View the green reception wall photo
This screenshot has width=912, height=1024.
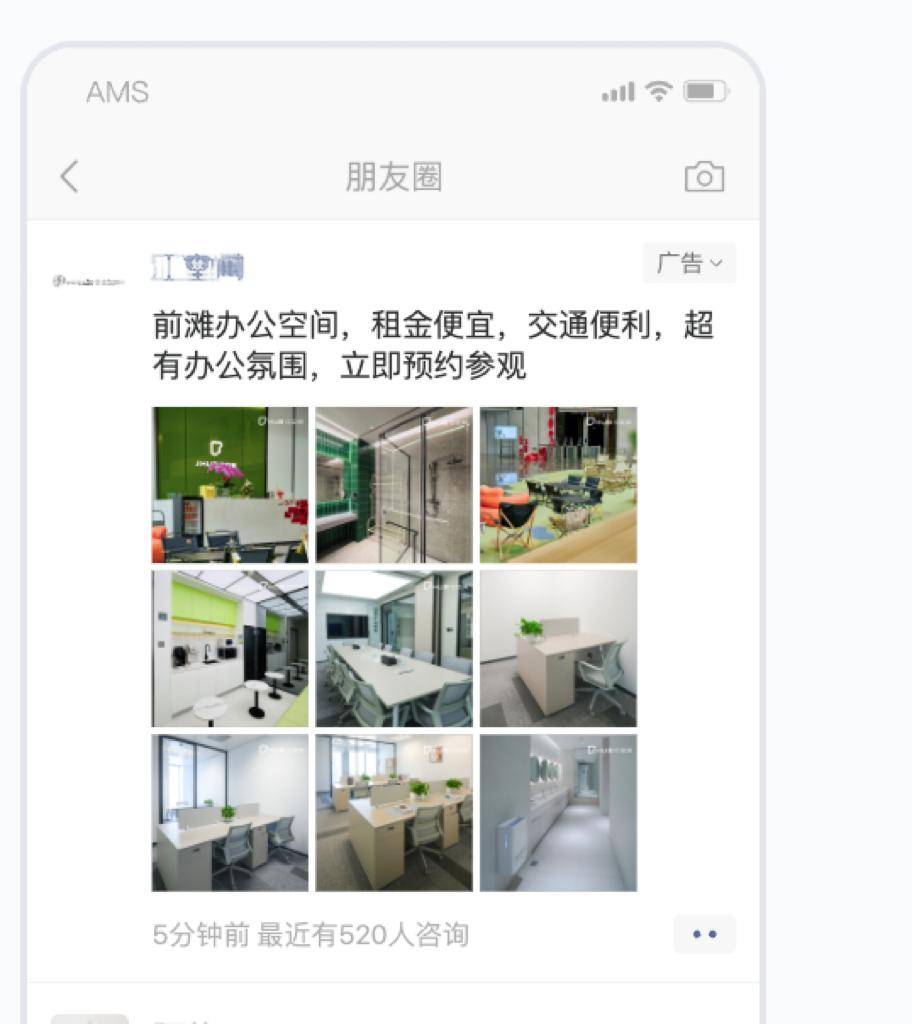230,485
